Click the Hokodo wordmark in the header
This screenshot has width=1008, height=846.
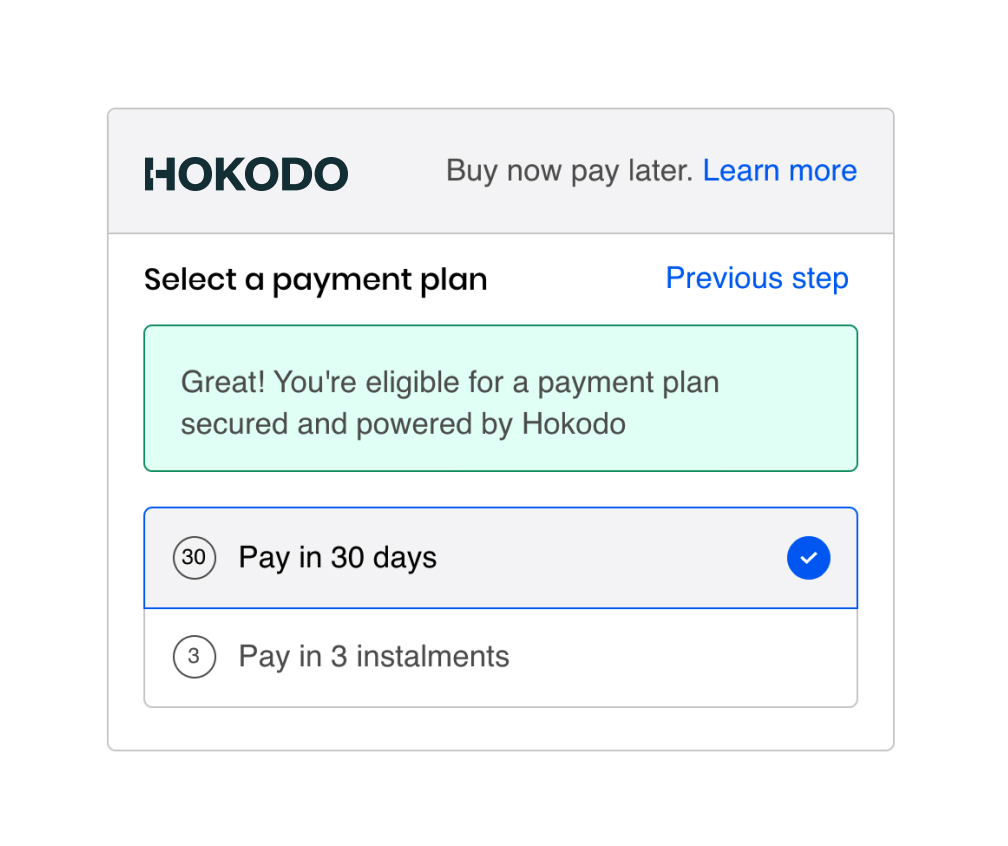(246, 172)
